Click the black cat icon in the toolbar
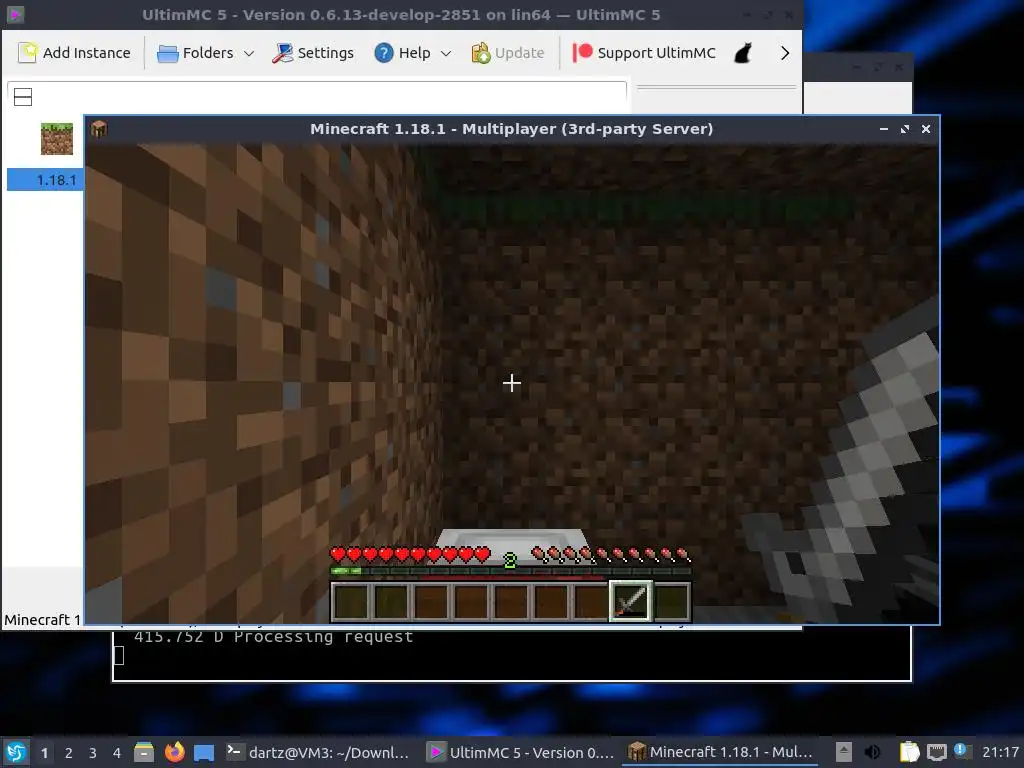Image resolution: width=1024 pixels, height=768 pixels. [x=743, y=53]
